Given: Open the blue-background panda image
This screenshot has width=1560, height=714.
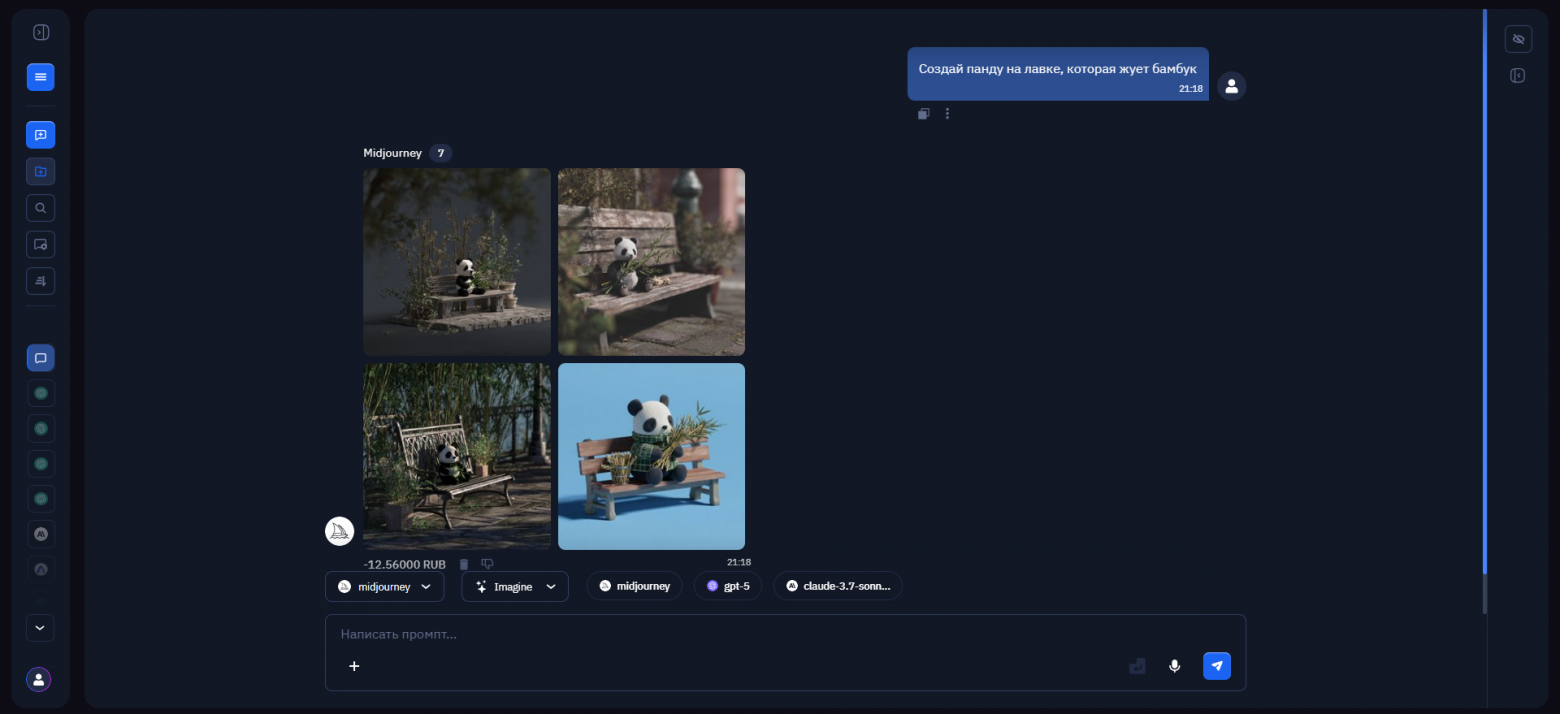Looking at the screenshot, I should [651, 456].
